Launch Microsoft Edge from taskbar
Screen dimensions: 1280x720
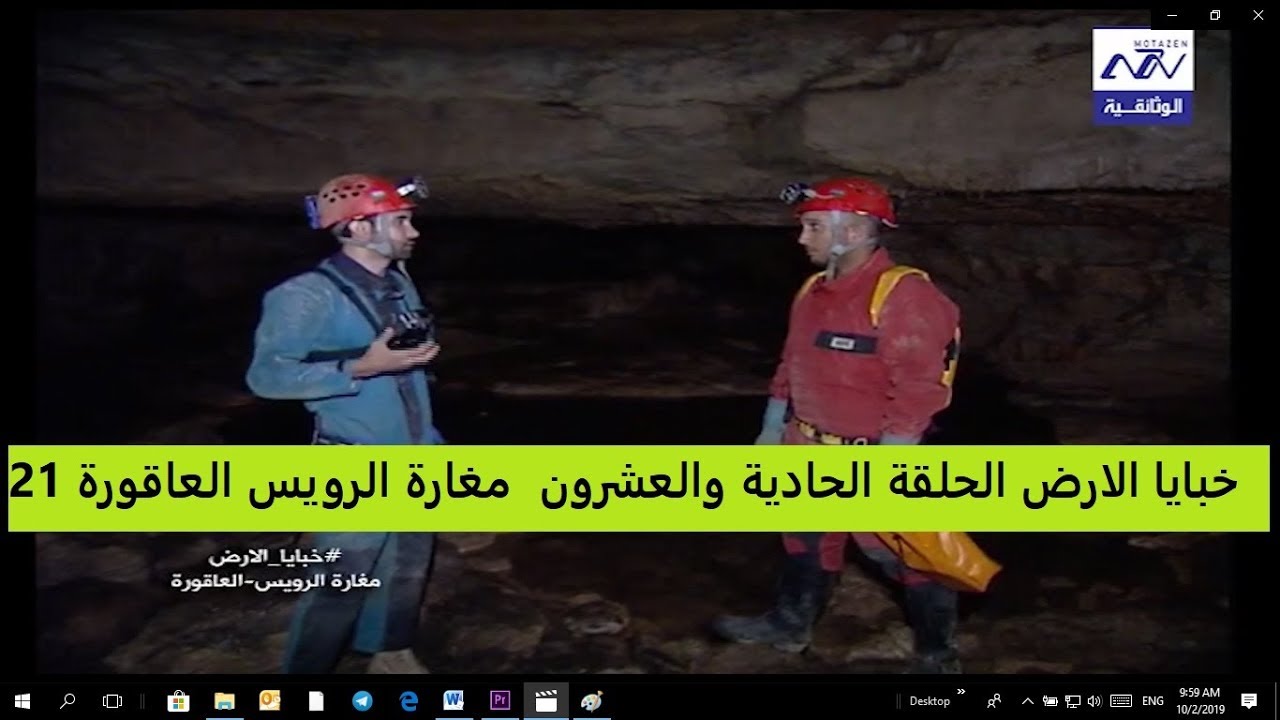(408, 701)
